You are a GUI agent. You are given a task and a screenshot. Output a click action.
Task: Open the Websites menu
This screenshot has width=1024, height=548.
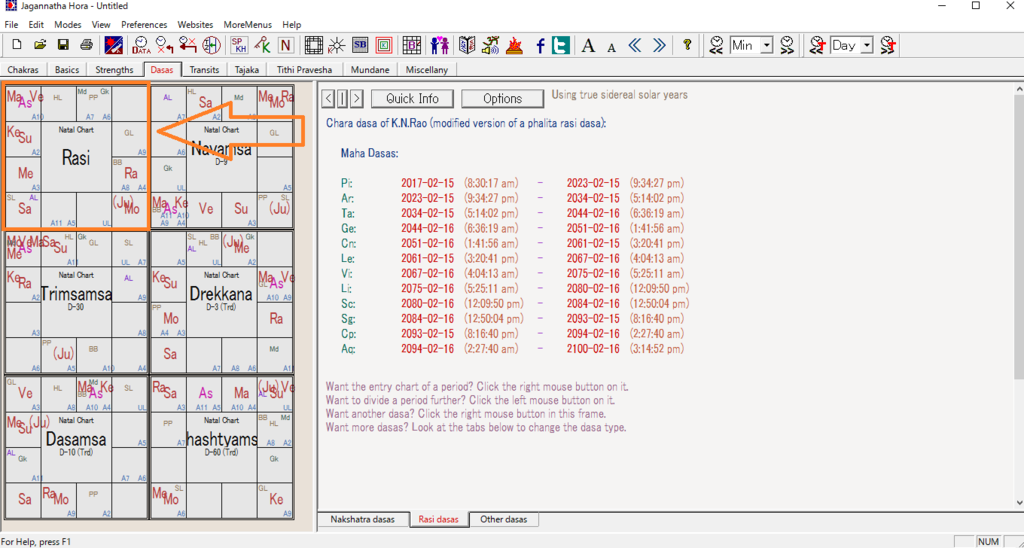pyautogui.click(x=195, y=25)
